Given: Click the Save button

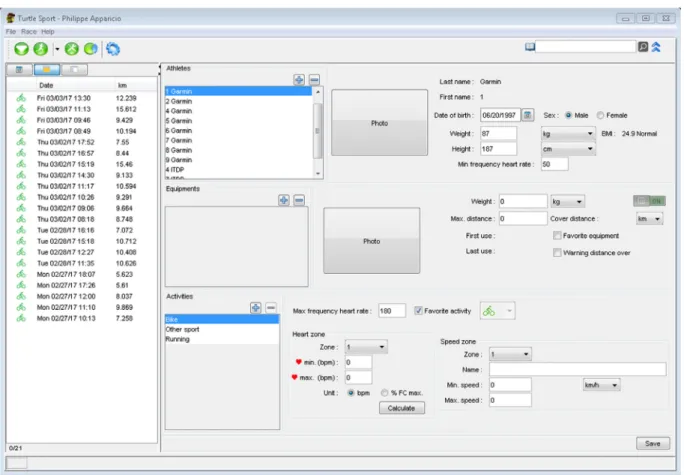Looking at the screenshot, I should [x=652, y=443].
